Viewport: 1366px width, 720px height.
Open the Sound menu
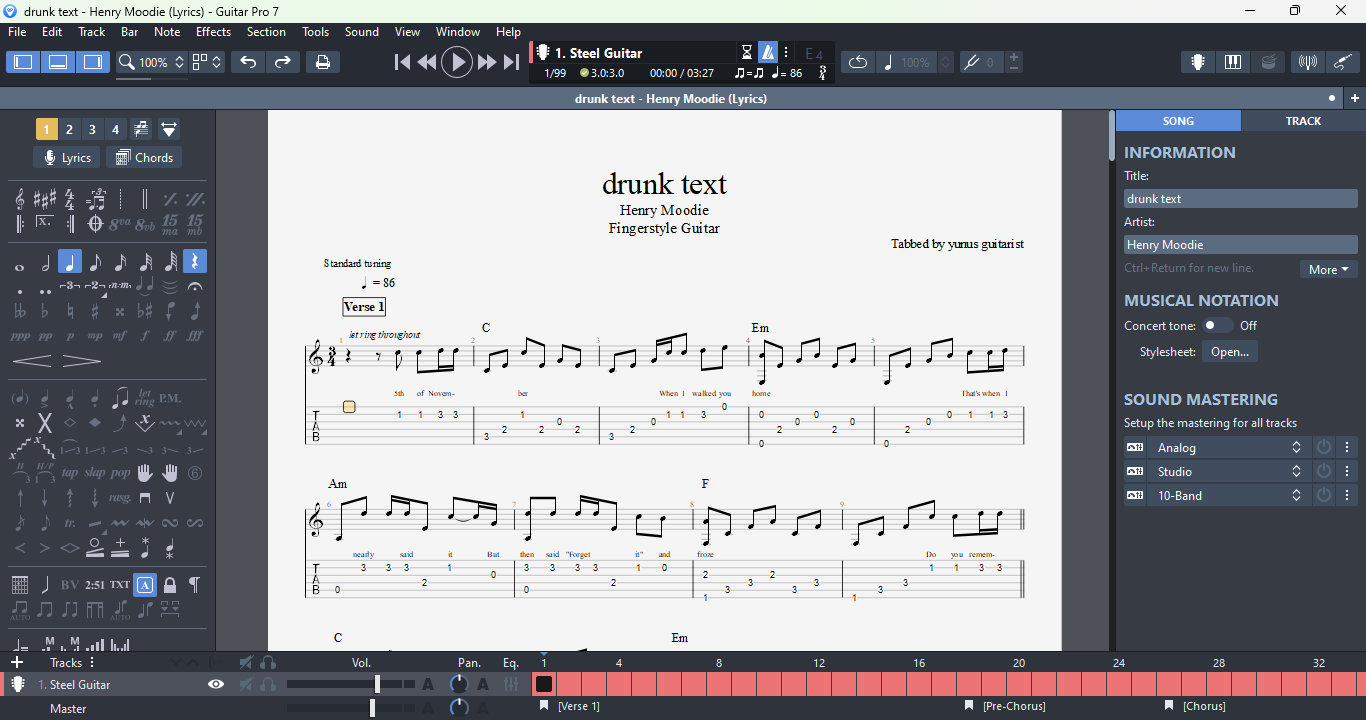click(x=361, y=32)
